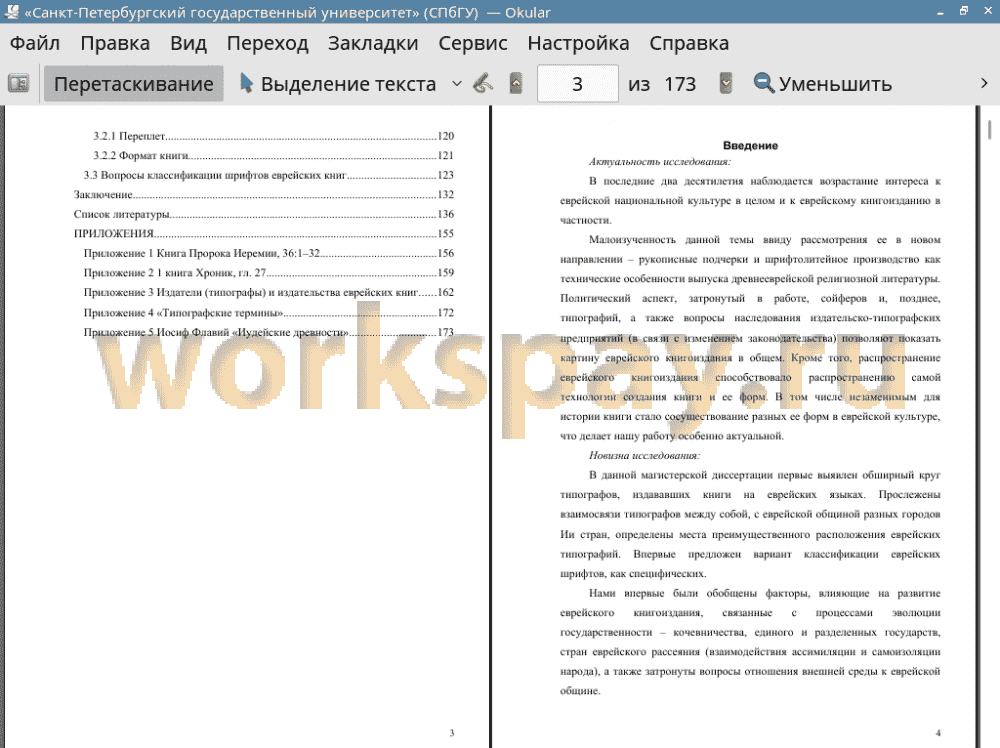The width and height of the screenshot is (1000, 748).
Task: Open the Переход menu
Action: (267, 43)
